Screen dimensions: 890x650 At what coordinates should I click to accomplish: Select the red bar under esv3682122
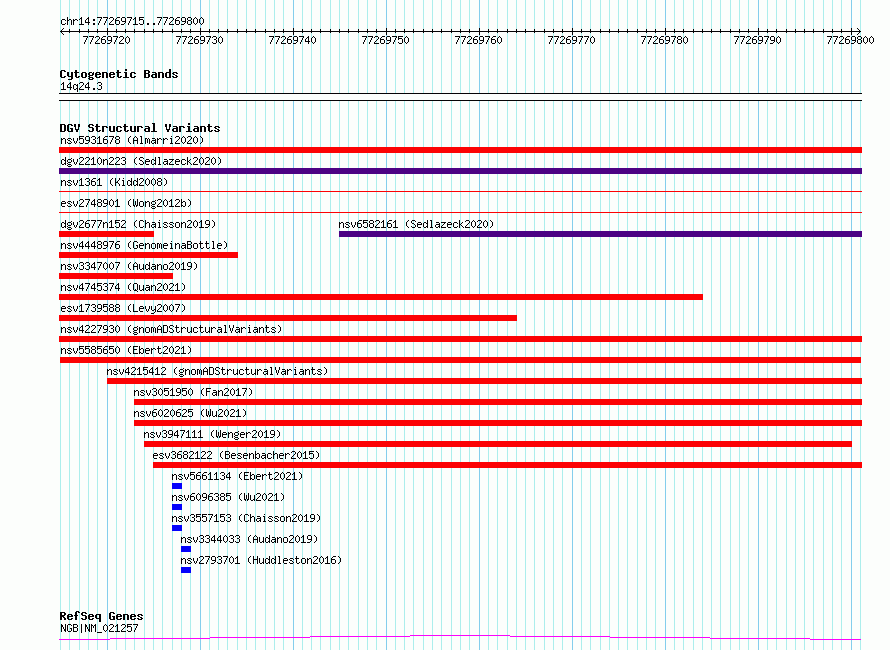(x=507, y=465)
